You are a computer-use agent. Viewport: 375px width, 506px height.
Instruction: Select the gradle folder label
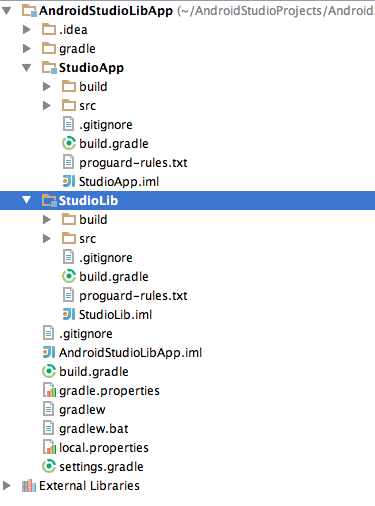tap(77, 49)
